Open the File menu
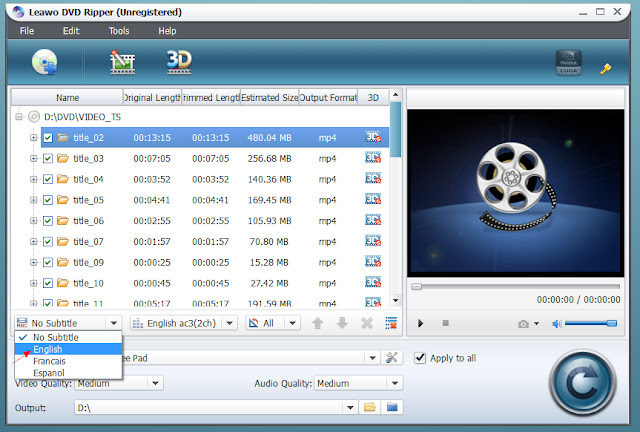This screenshot has height=432, width=640. (x=27, y=31)
